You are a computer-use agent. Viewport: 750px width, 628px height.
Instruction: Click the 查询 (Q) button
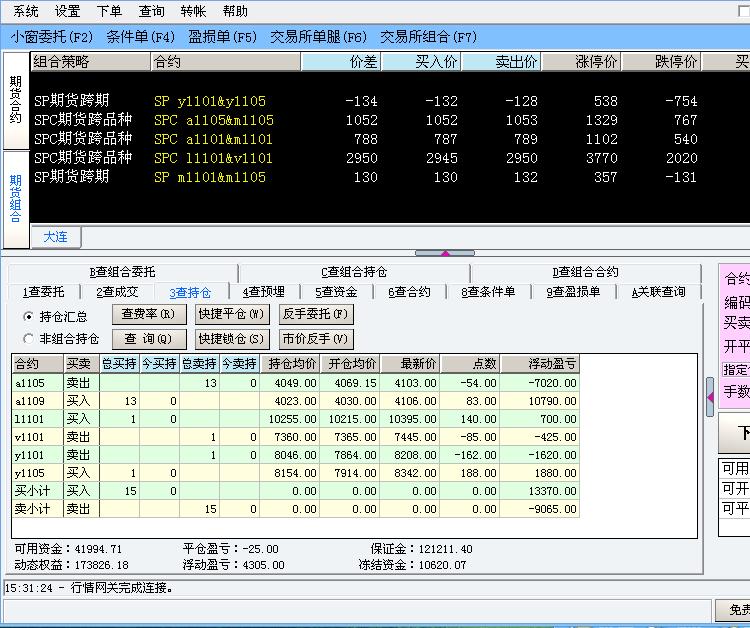(x=148, y=339)
